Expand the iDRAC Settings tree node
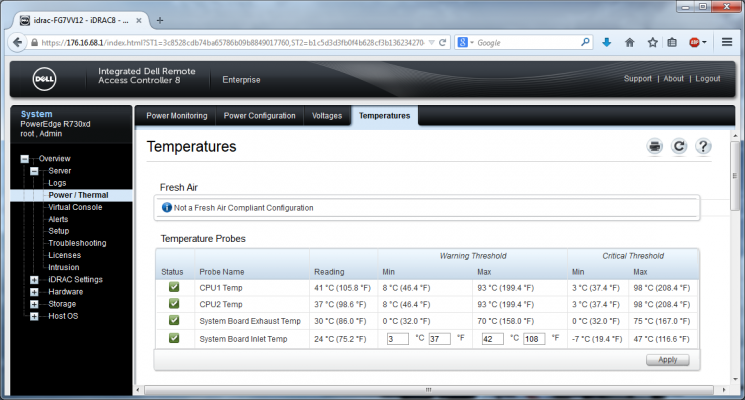This screenshot has width=745, height=400. point(34,280)
